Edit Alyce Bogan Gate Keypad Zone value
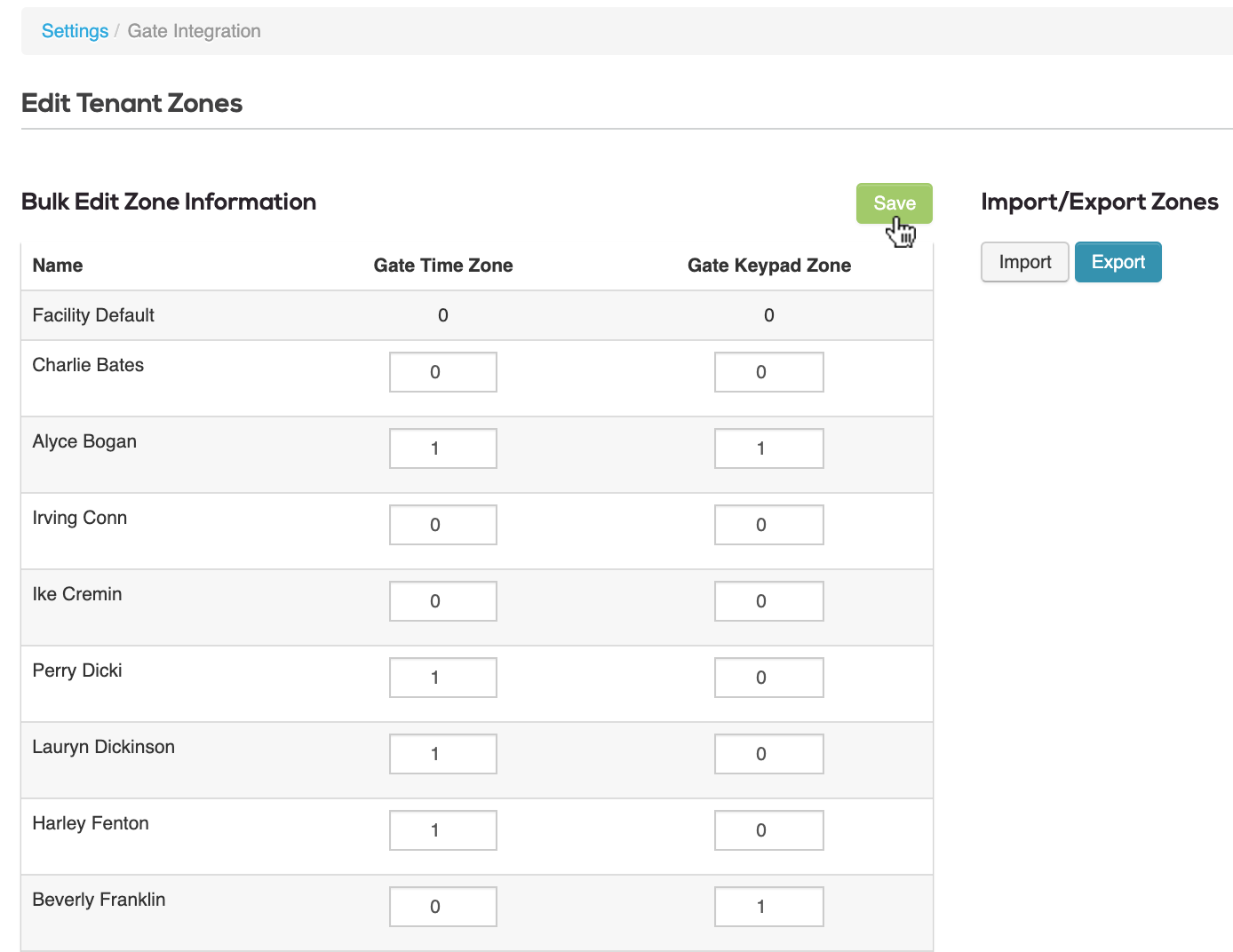The image size is (1233, 952). click(768, 448)
